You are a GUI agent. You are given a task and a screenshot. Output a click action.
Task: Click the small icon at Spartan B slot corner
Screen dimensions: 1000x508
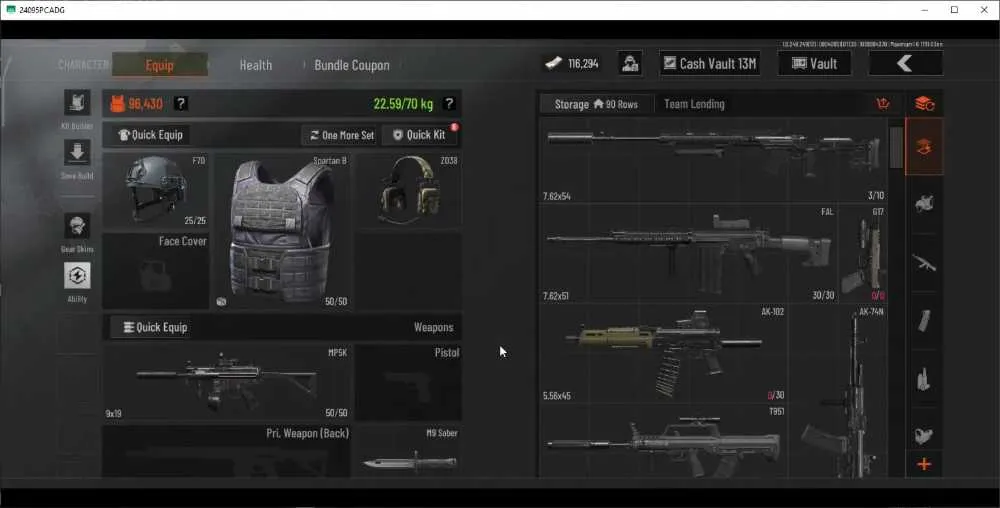point(221,301)
